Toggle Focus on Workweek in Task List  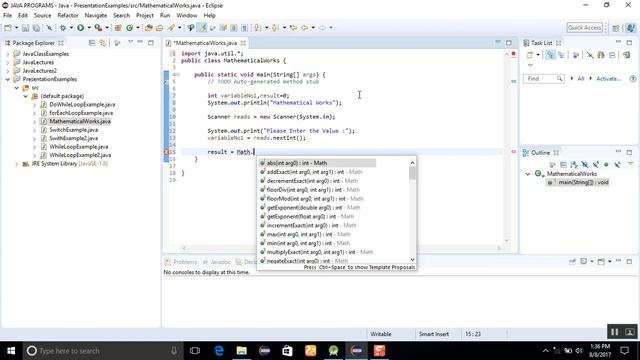pos(576,55)
